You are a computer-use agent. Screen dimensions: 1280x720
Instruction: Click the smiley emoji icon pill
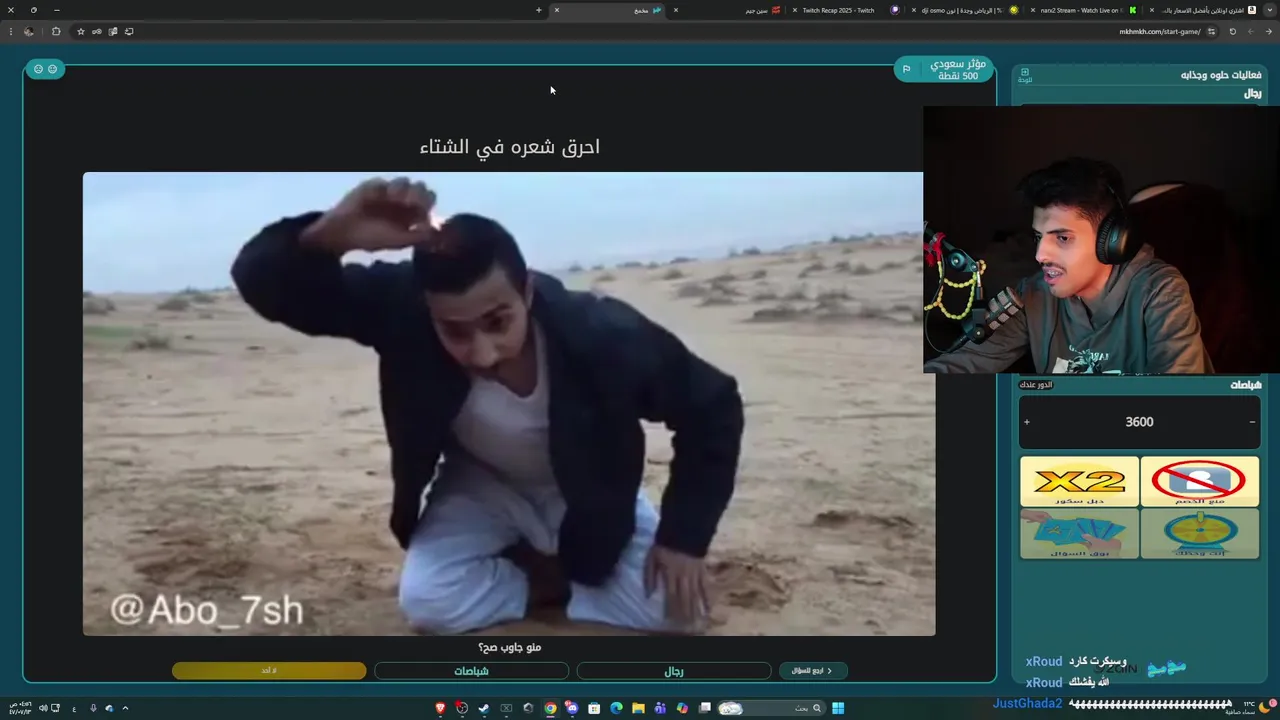click(x=45, y=69)
